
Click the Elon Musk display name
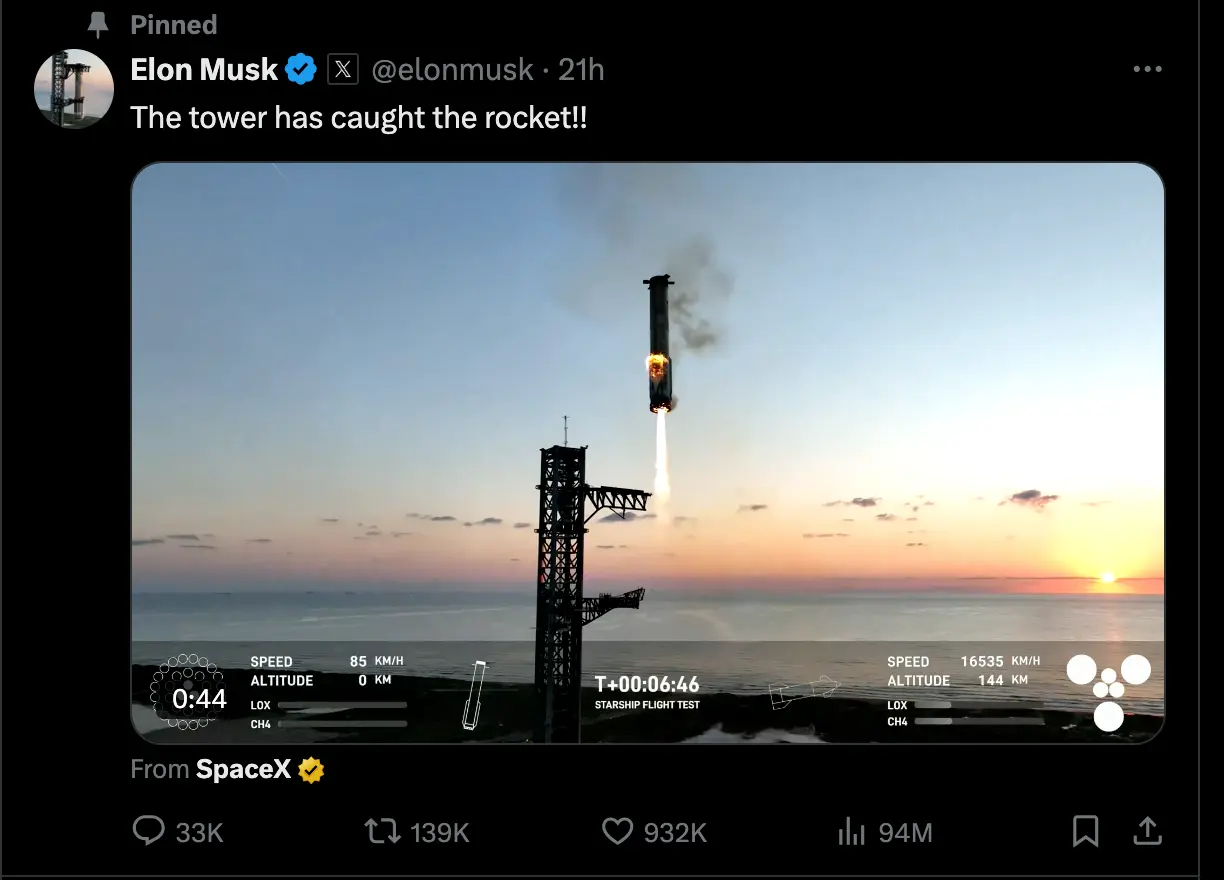[204, 70]
